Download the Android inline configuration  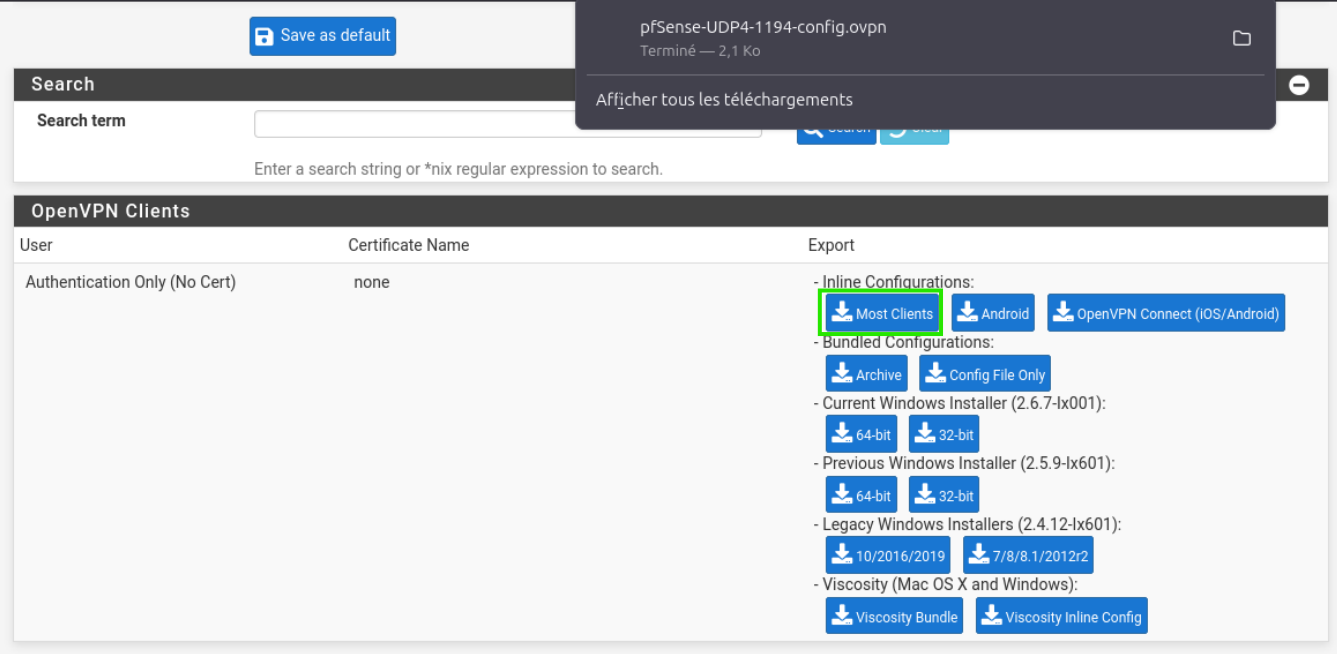tap(992, 313)
